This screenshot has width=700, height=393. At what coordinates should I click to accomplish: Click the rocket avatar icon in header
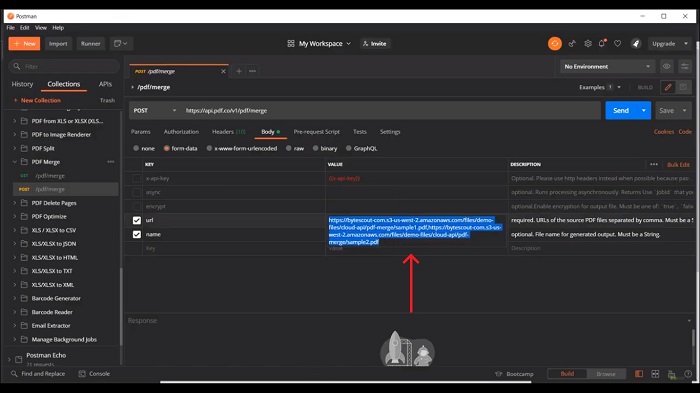(636, 44)
